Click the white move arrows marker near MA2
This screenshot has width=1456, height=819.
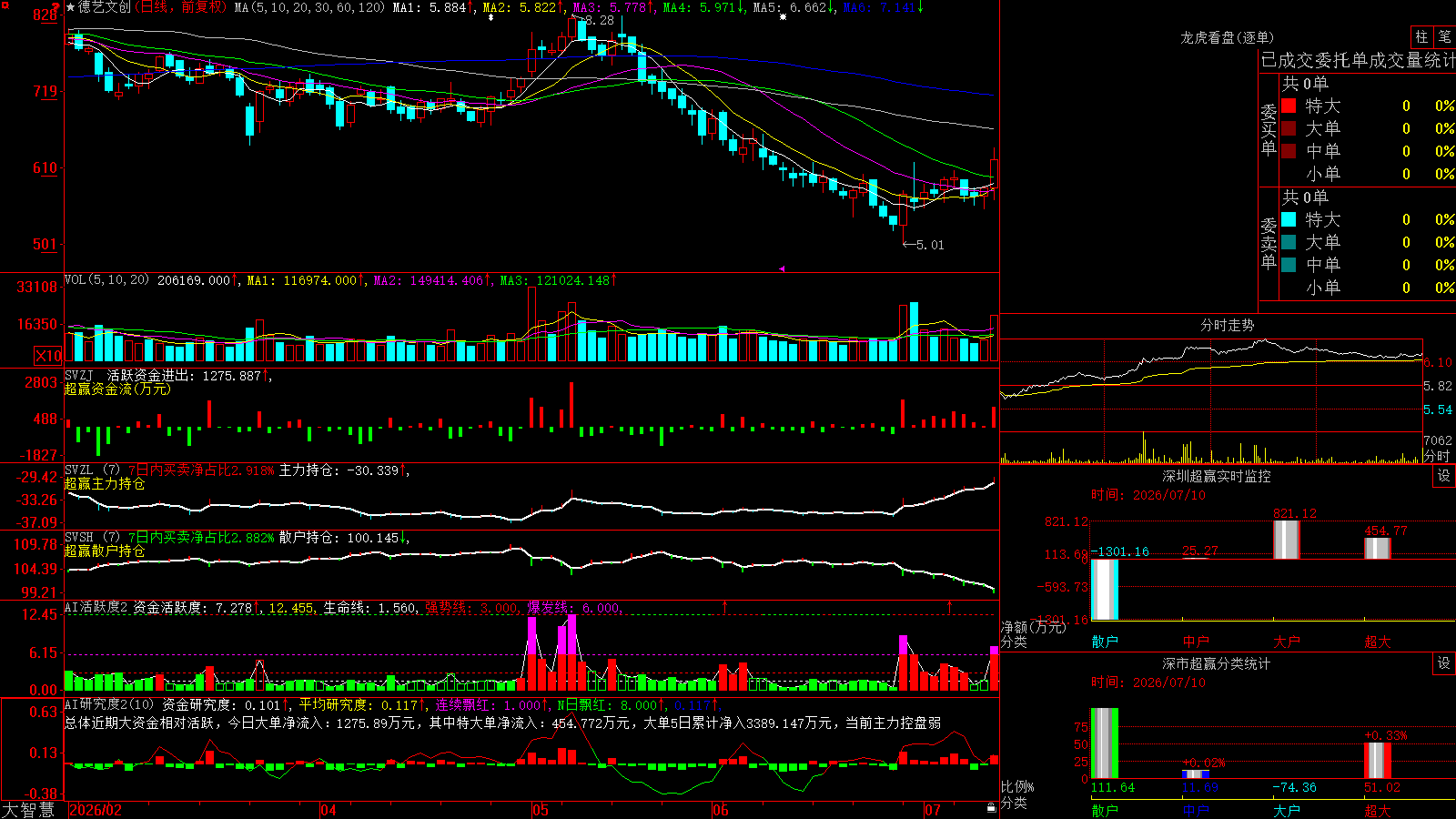[x=490, y=17]
